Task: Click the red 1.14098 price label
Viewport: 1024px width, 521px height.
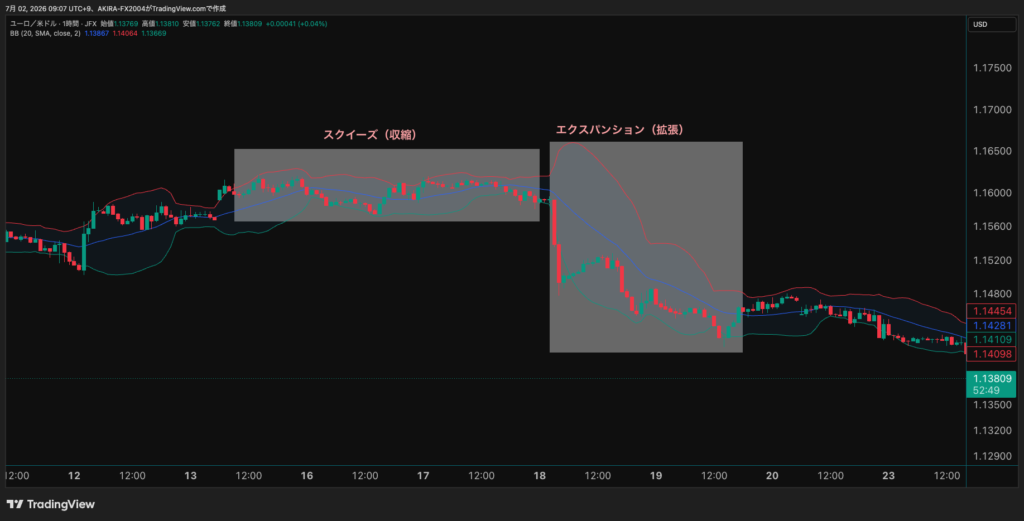Action: point(991,354)
